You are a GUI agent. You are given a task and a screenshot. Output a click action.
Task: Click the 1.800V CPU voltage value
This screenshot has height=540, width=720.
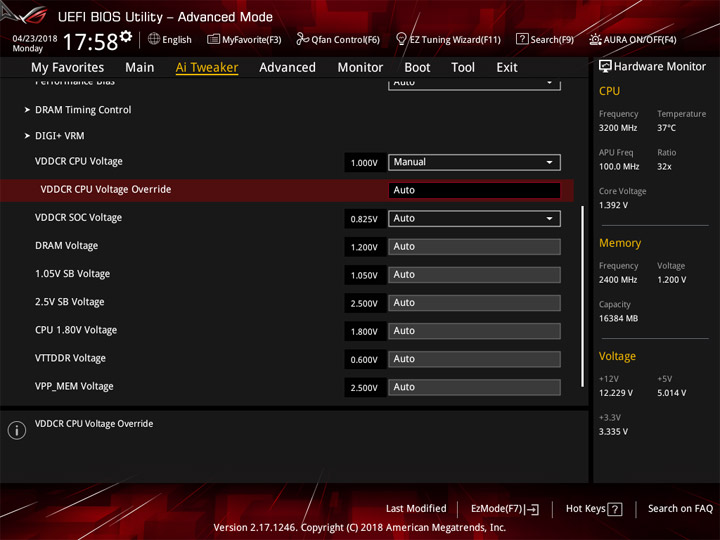(364, 332)
